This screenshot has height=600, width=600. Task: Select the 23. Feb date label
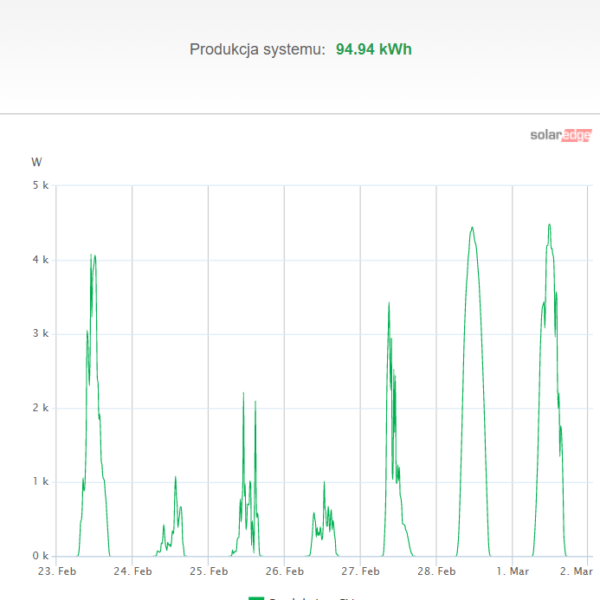[x=57, y=572]
